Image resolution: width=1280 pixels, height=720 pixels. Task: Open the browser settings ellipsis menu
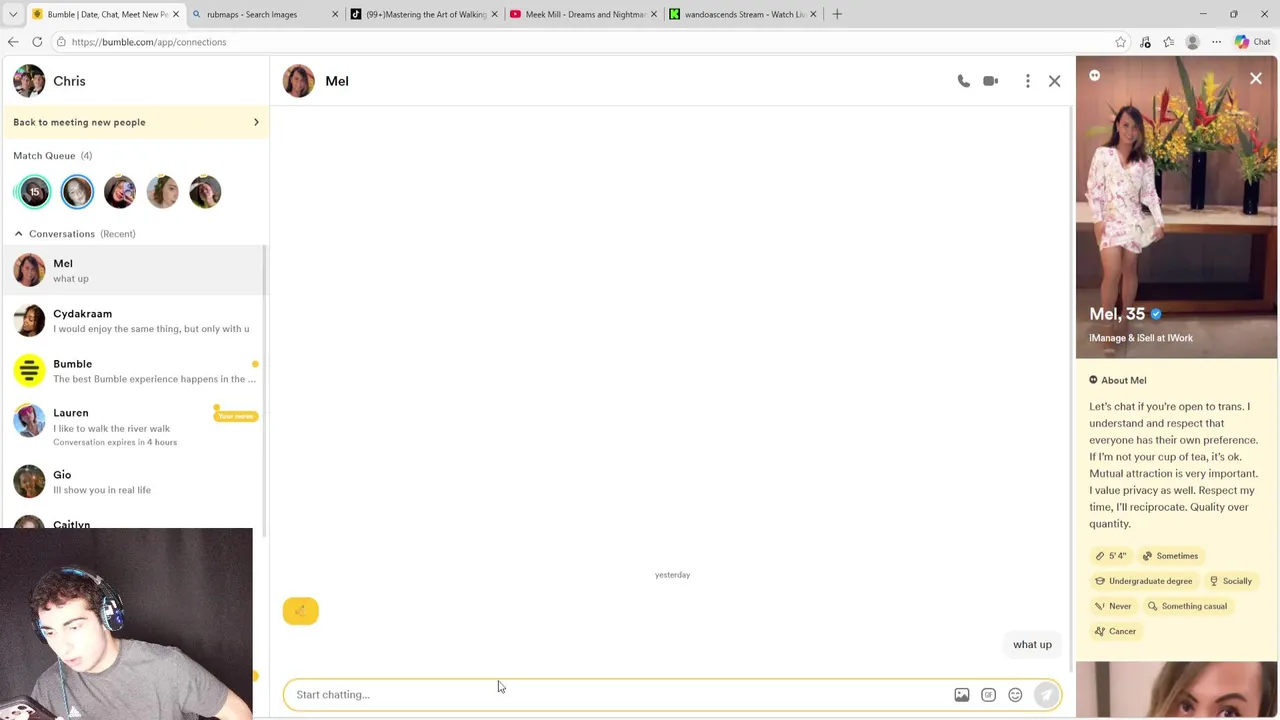(x=1216, y=42)
